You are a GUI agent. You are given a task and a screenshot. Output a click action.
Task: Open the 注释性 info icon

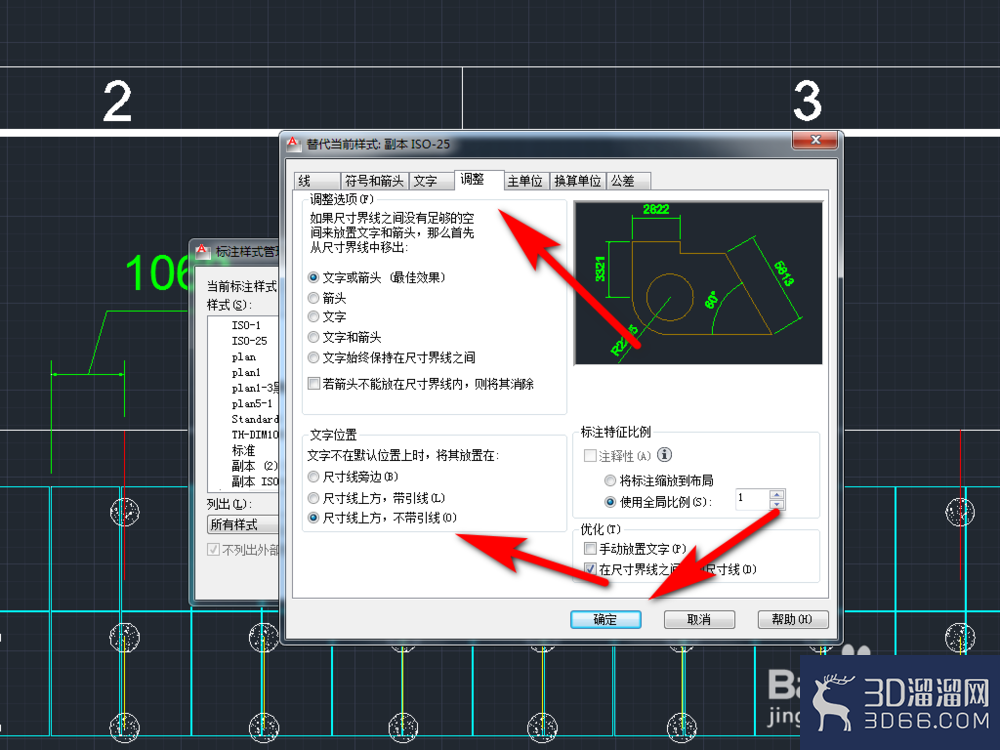click(665, 455)
